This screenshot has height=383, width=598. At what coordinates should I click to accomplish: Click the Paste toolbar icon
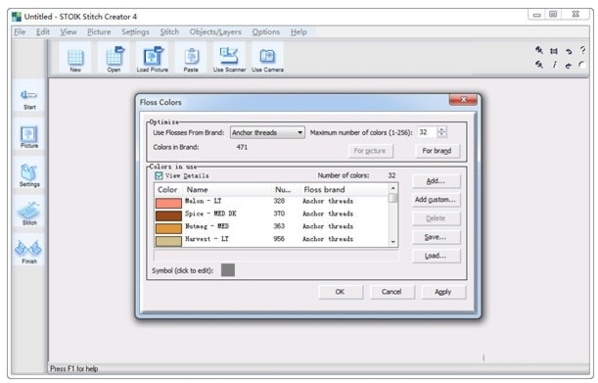click(191, 59)
